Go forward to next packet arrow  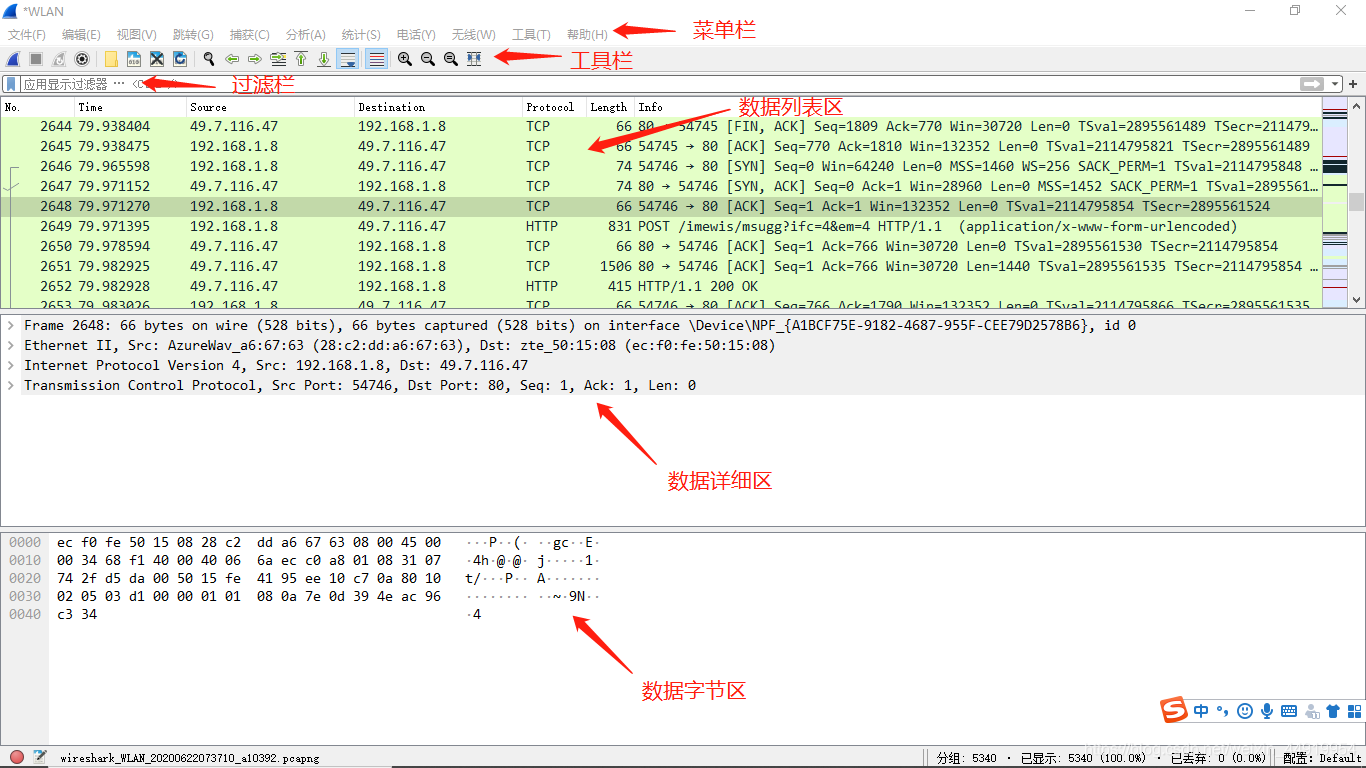(255, 59)
